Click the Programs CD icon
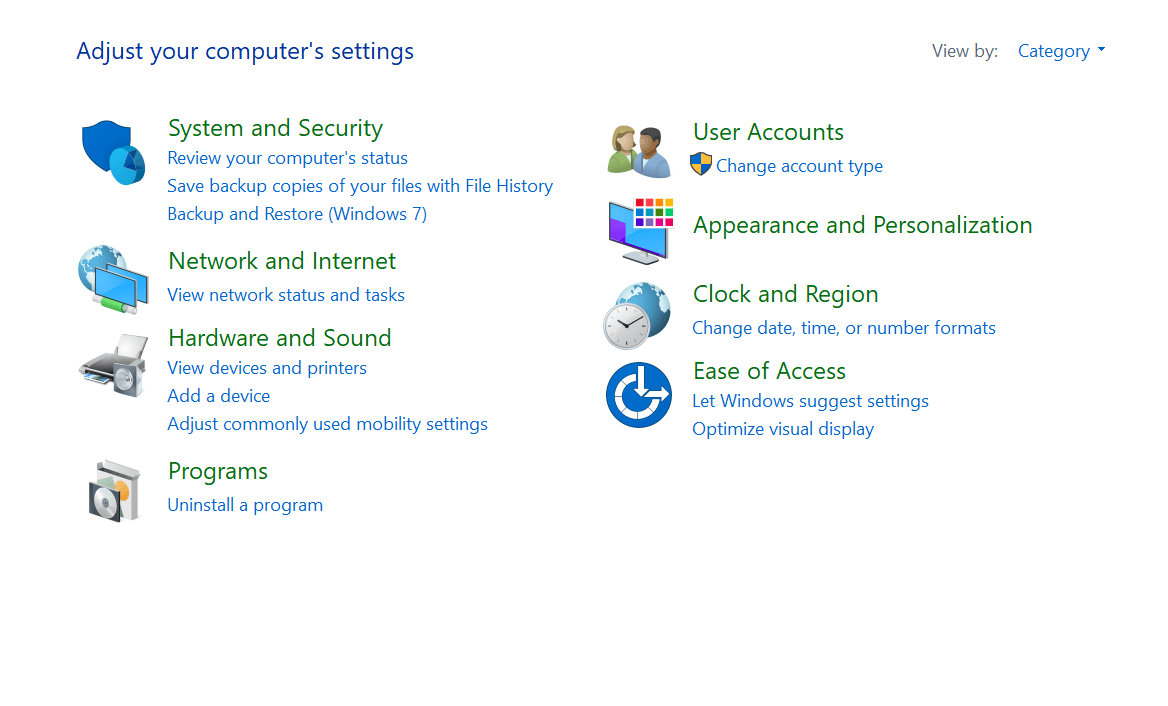This screenshot has height=706, width=1168. pyautogui.click(x=113, y=490)
